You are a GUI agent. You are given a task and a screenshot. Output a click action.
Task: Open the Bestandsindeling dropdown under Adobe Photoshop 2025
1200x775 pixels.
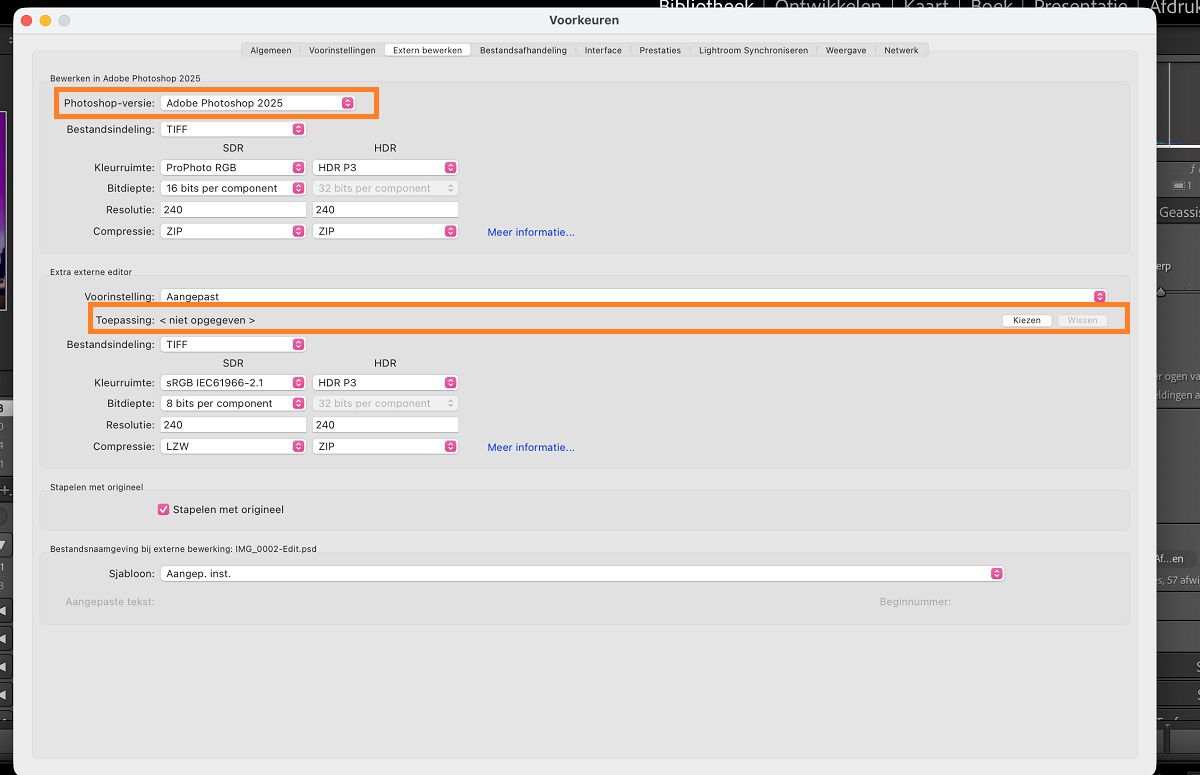[x=233, y=128]
